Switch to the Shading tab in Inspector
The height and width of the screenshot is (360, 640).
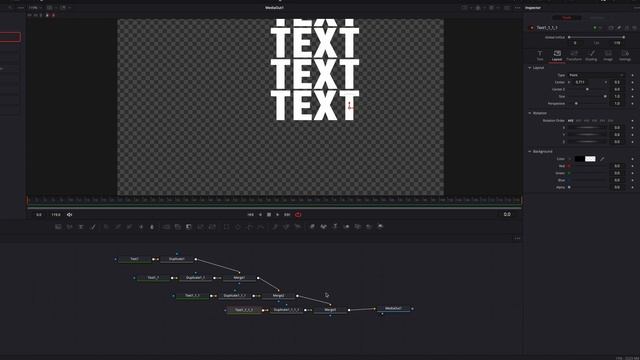pos(591,56)
